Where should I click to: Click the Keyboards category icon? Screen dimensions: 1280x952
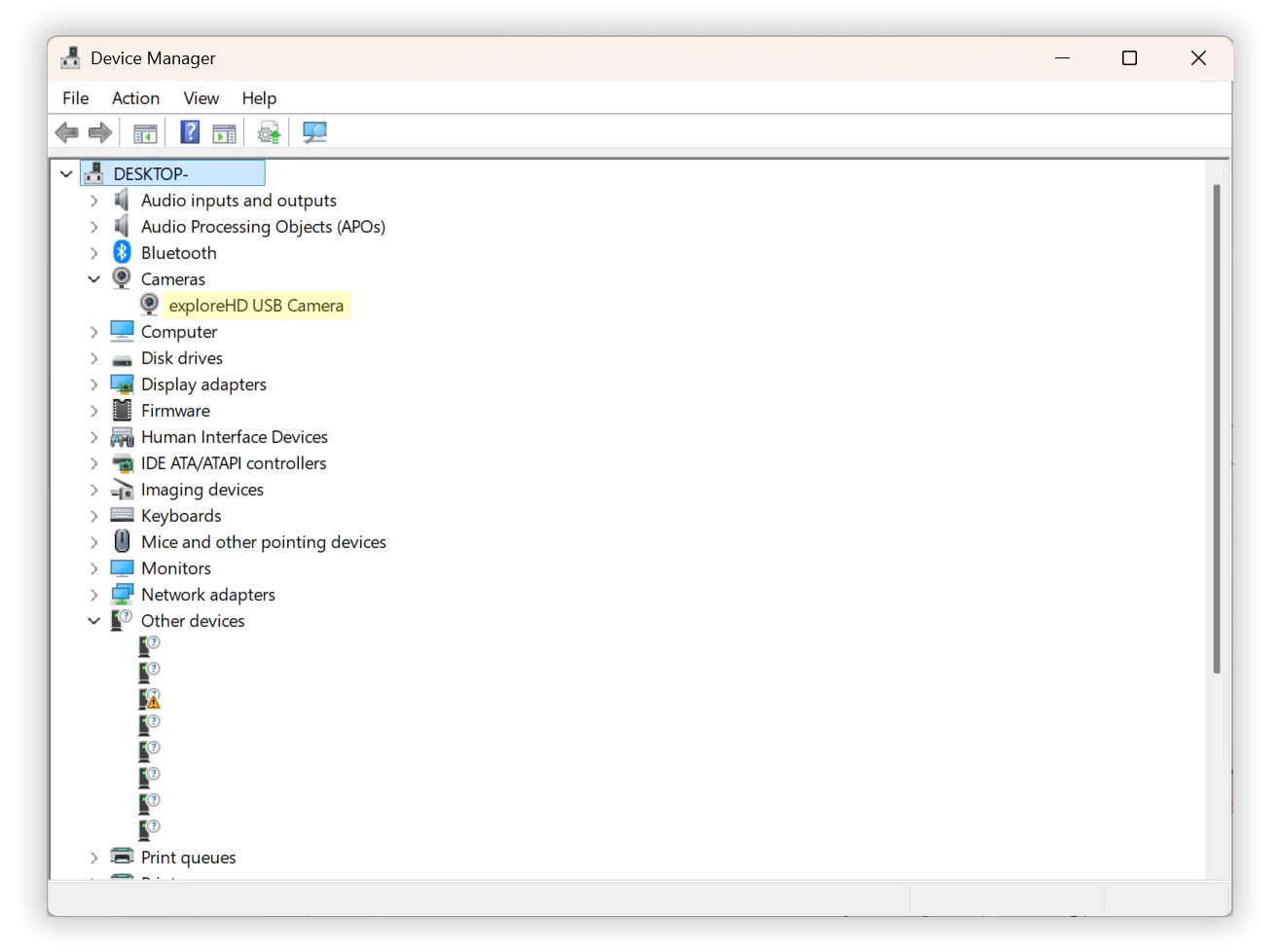(123, 515)
